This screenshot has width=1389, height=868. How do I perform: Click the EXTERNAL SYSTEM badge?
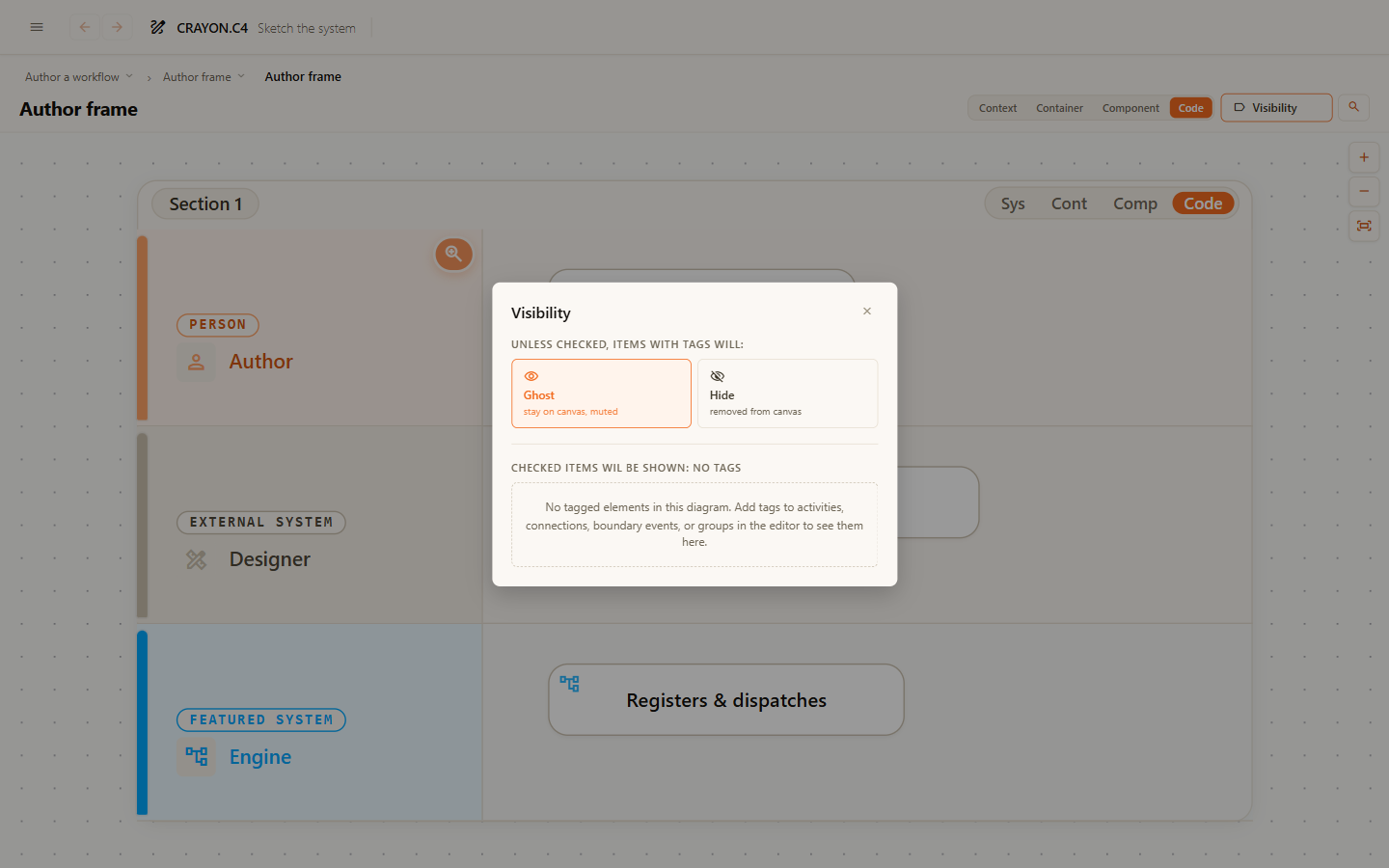[261, 523]
